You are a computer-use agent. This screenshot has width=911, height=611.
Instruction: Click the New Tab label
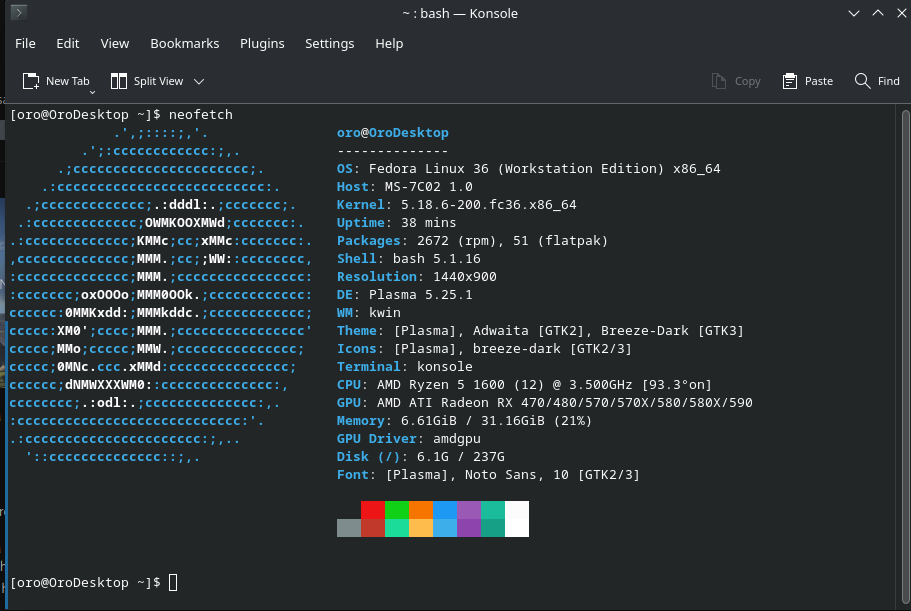coord(67,81)
